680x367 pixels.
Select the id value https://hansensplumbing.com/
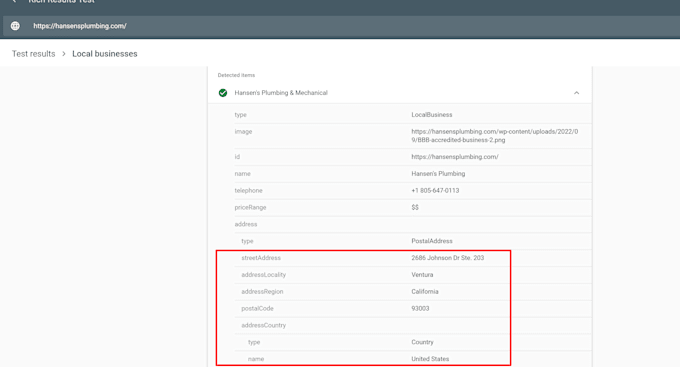454,157
